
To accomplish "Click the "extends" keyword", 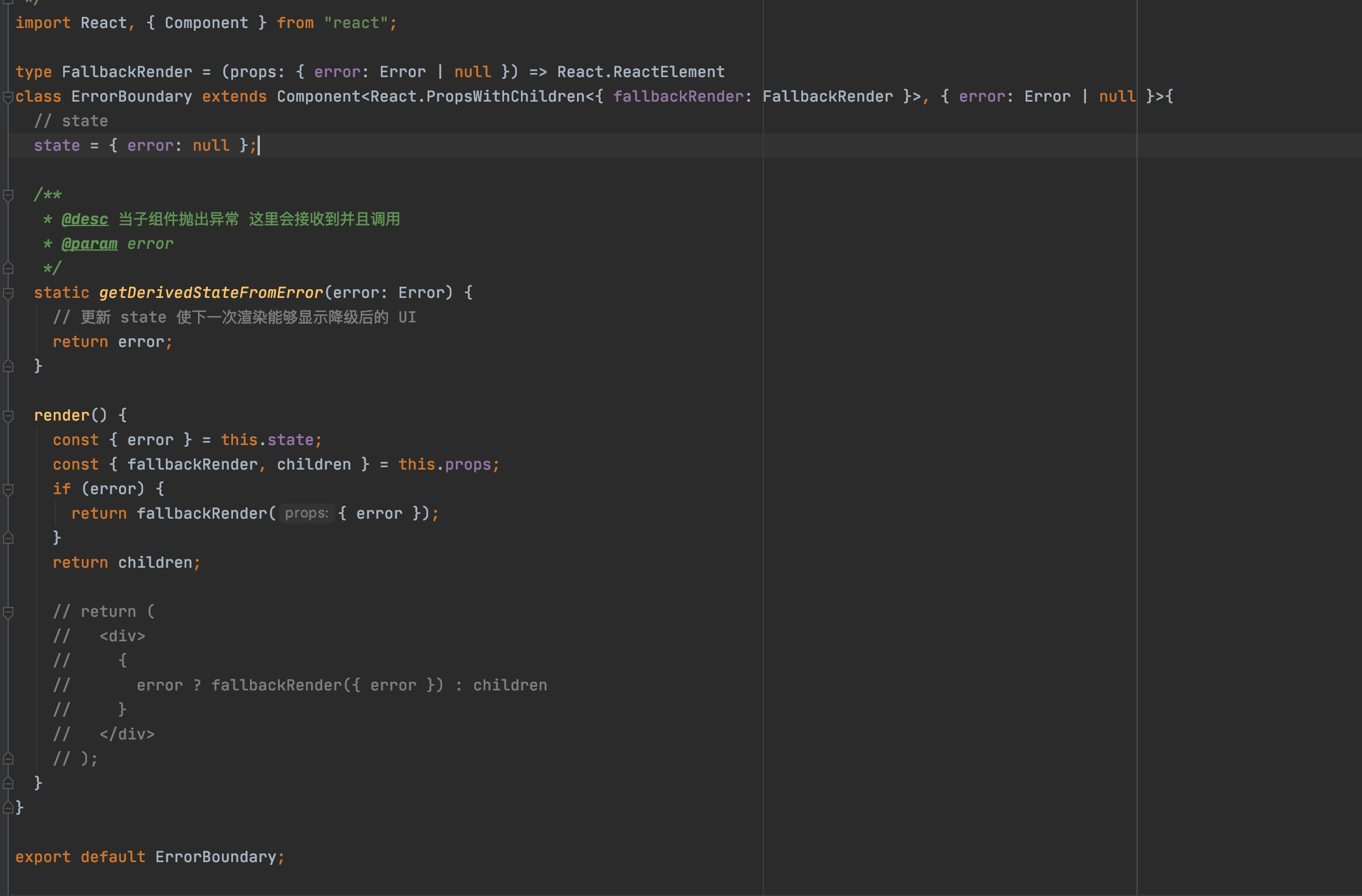I will coord(234,96).
